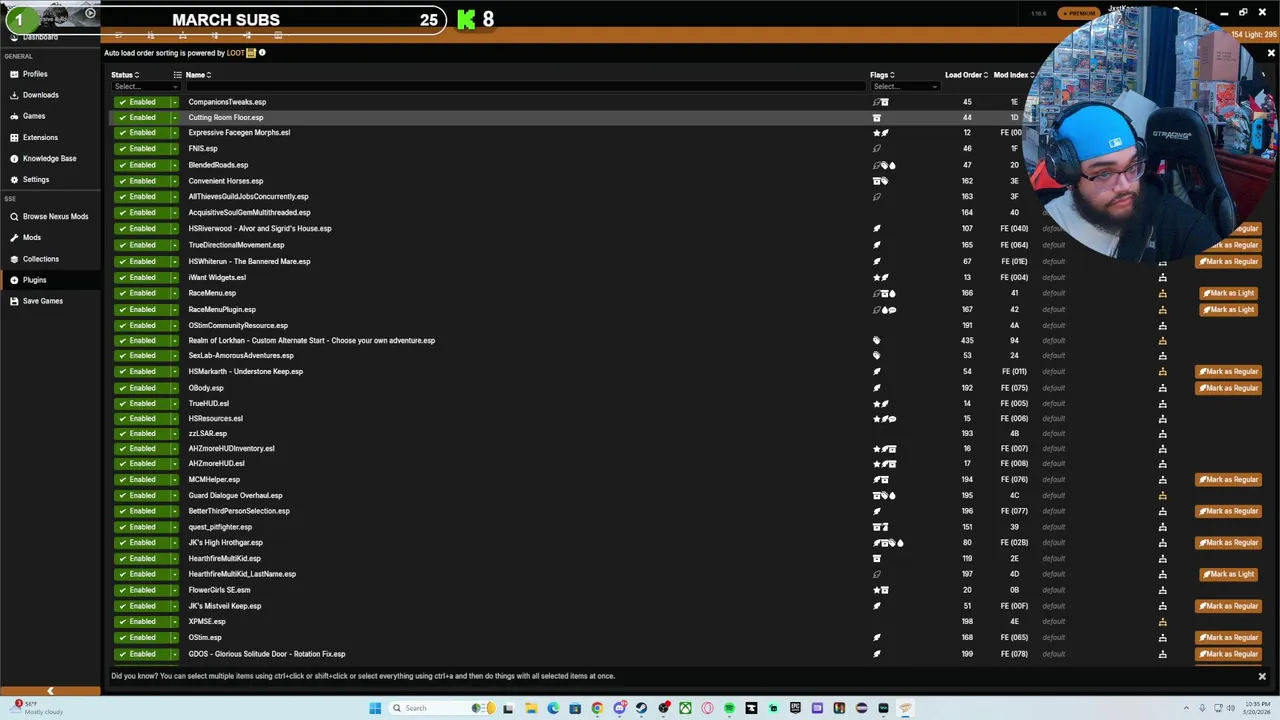Expand the status arrow for TrueDirectionalMovement.esp
This screenshot has height=720, width=1280.
(x=174, y=245)
